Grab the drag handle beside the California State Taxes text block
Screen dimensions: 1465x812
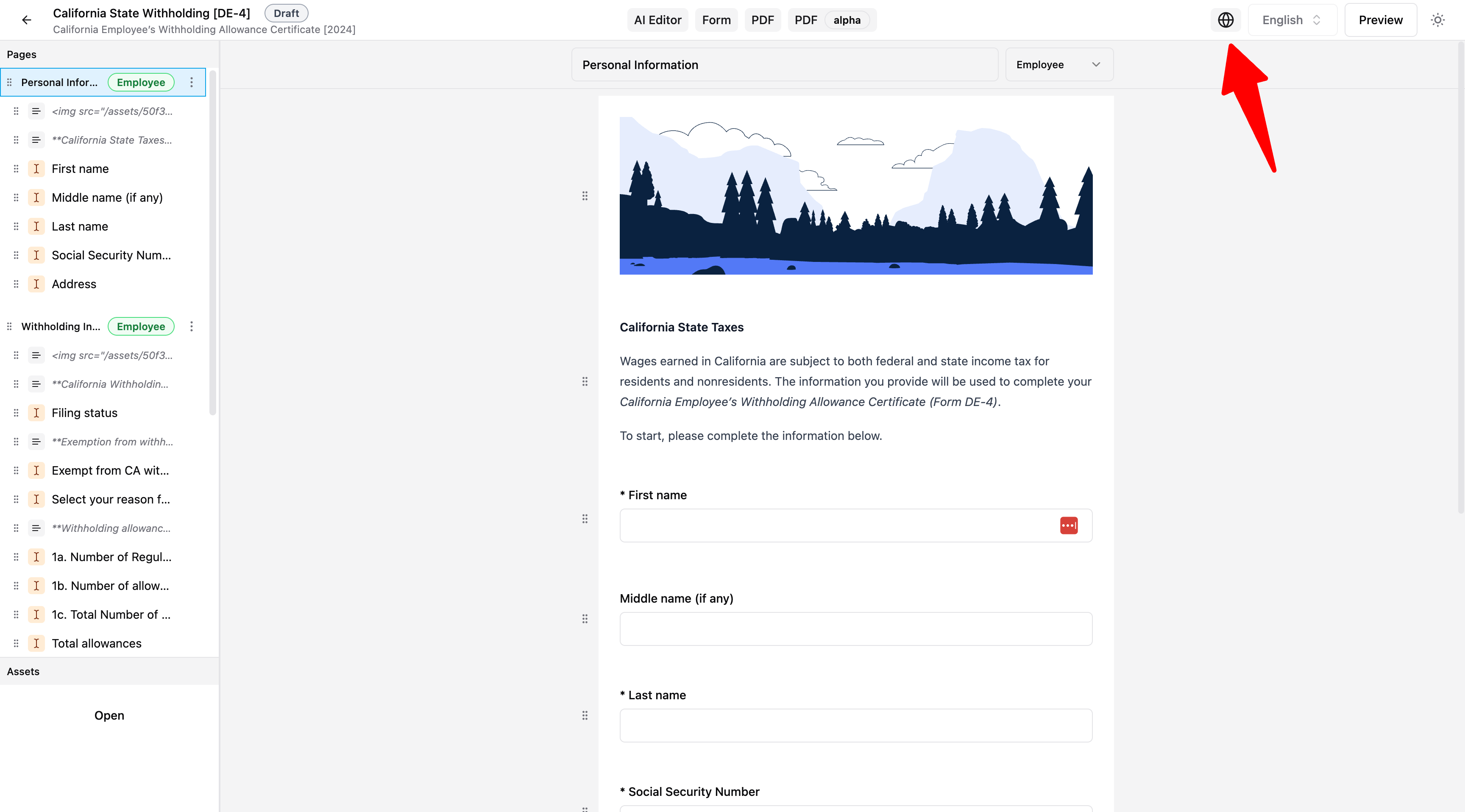click(x=585, y=381)
